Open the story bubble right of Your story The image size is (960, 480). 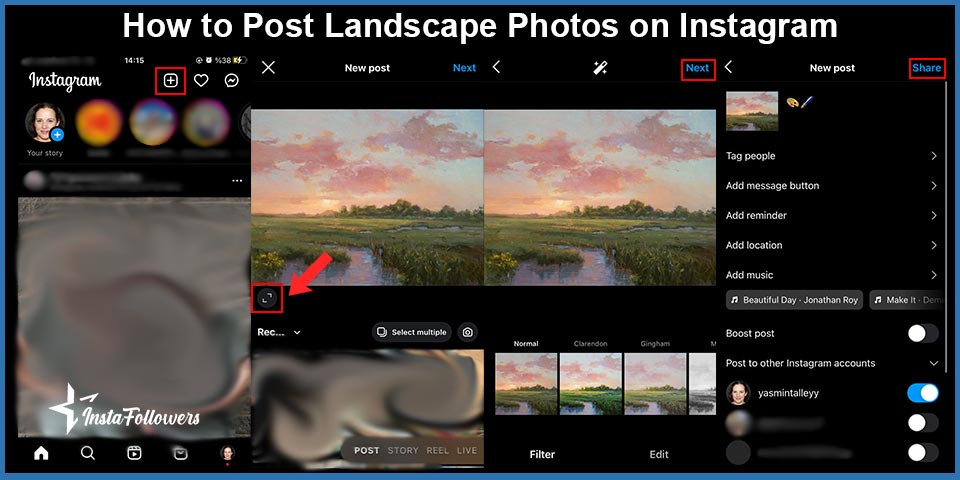(x=99, y=122)
